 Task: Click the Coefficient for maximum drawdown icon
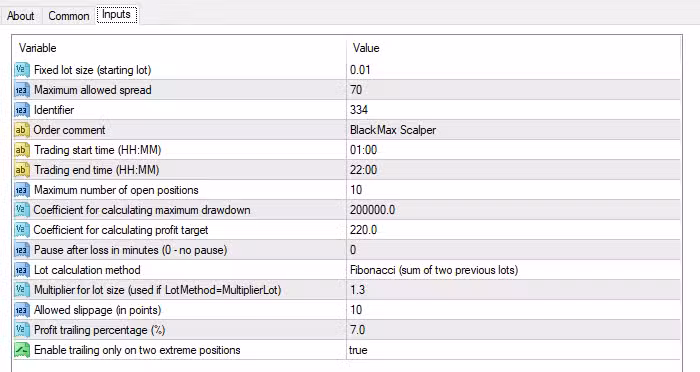click(x=22, y=210)
